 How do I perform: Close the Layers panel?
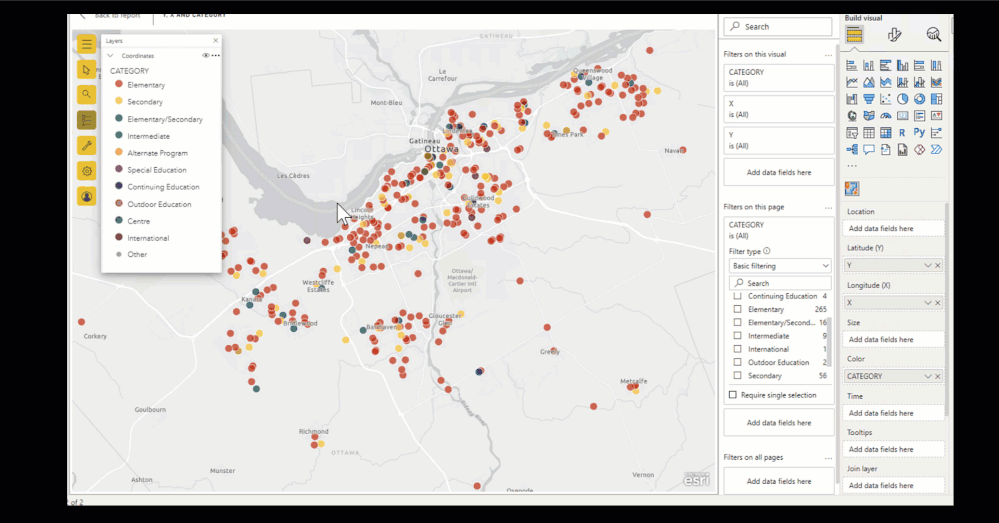pyautogui.click(x=215, y=41)
